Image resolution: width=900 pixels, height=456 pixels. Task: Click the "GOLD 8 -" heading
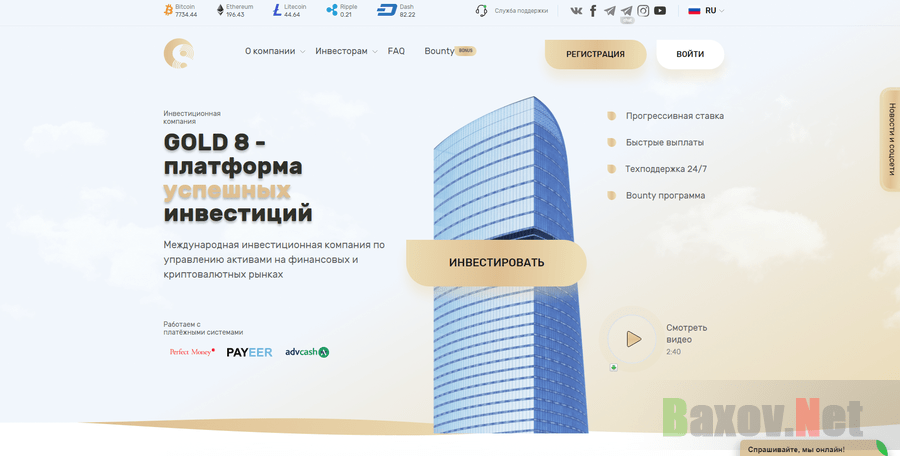click(x=214, y=142)
